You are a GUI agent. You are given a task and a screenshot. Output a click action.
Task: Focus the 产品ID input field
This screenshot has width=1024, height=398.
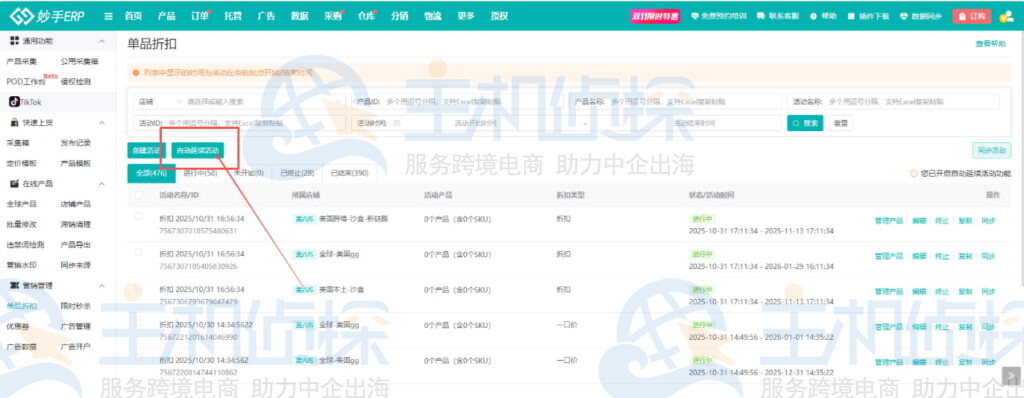(457, 102)
